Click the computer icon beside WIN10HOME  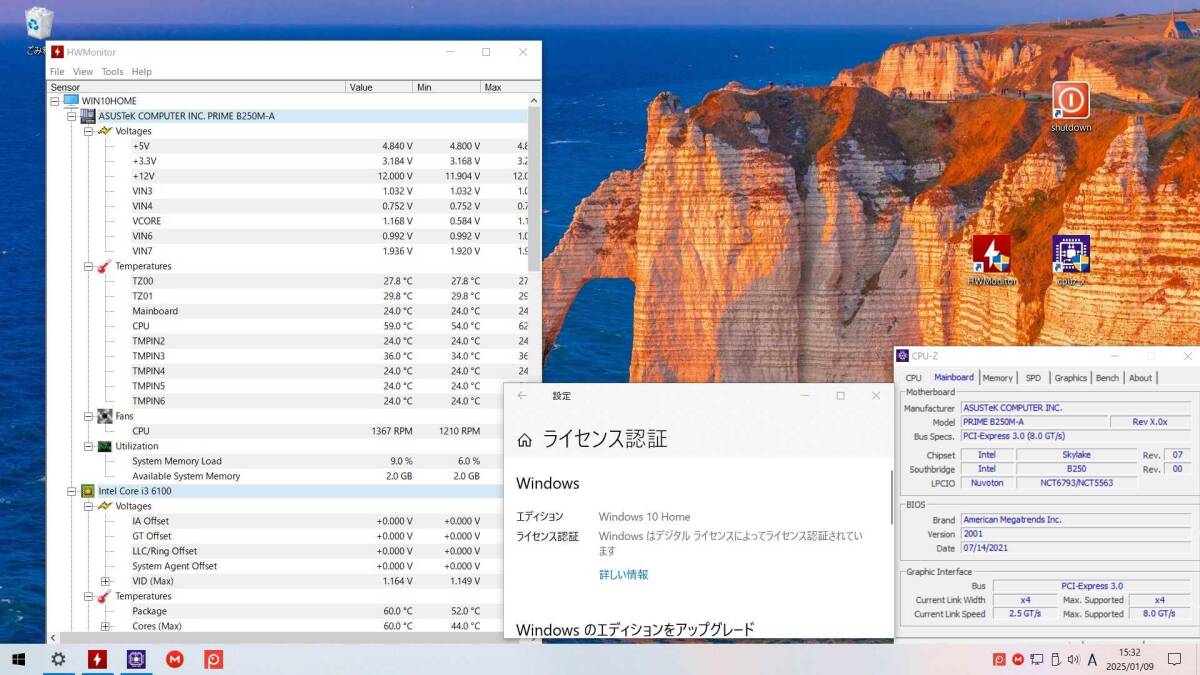[x=71, y=101]
